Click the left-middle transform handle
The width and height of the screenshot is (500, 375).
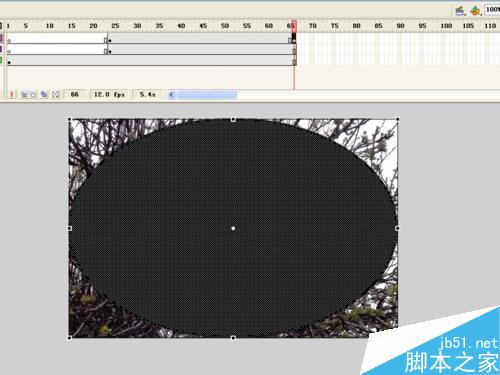tap(69, 228)
